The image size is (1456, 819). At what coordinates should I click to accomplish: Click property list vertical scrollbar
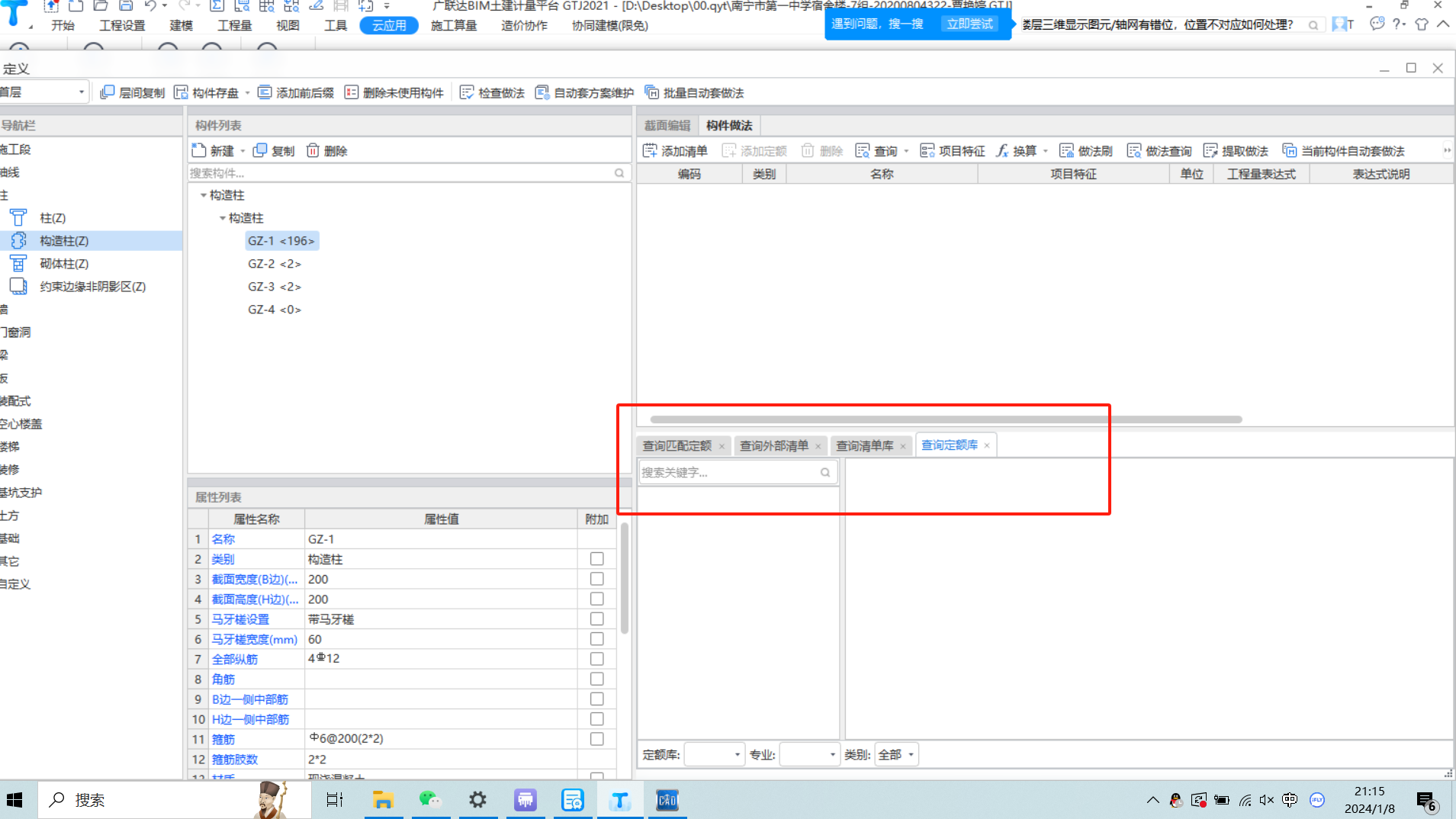pyautogui.click(x=625, y=578)
